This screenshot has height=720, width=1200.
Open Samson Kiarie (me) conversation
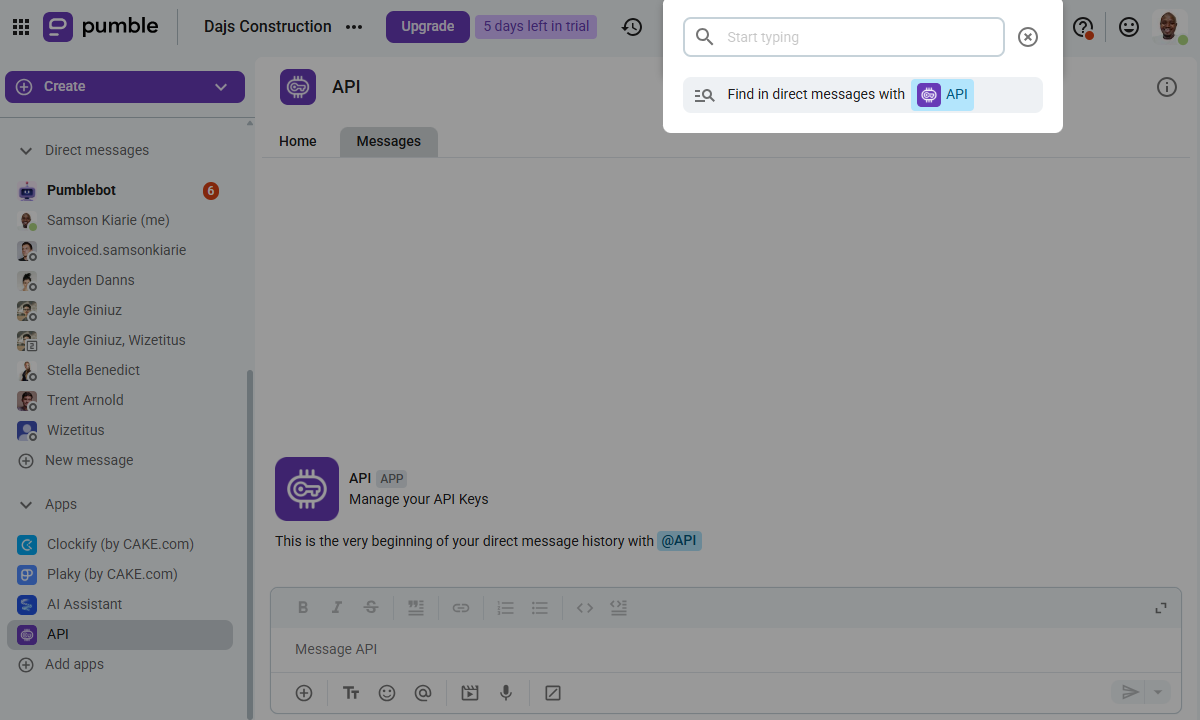coord(122,220)
